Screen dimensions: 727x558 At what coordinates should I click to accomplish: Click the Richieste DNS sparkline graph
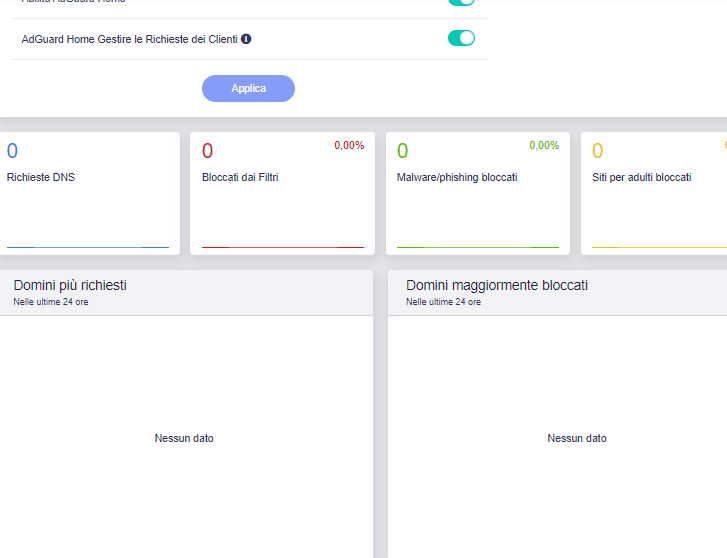[88, 245]
